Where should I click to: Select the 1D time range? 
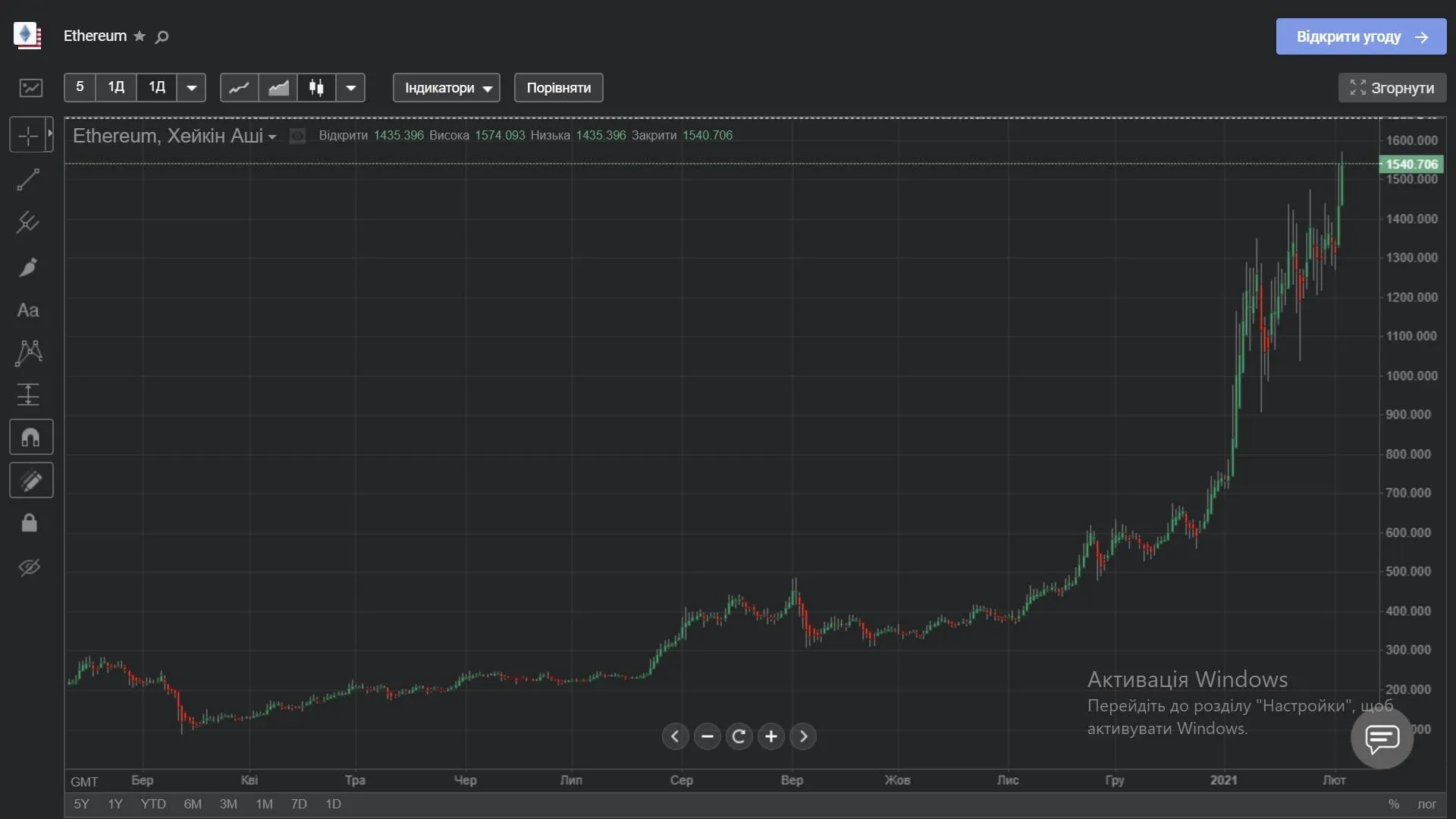coord(333,804)
